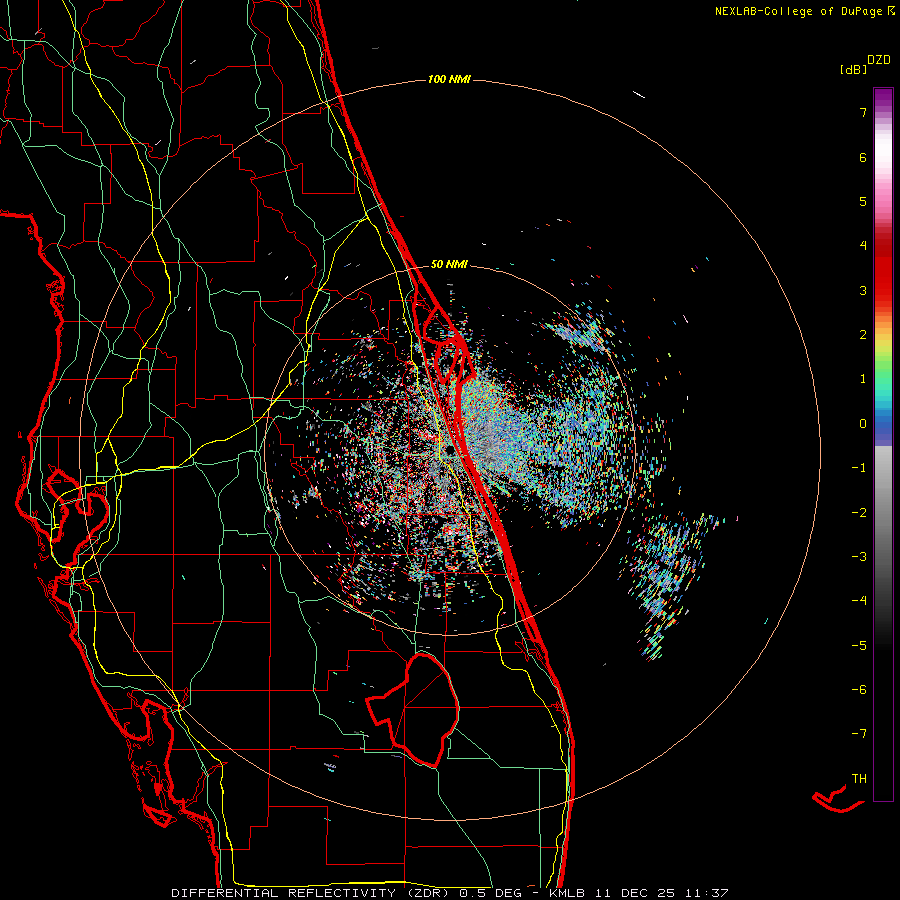Select the 6 dB scale value

863,157
